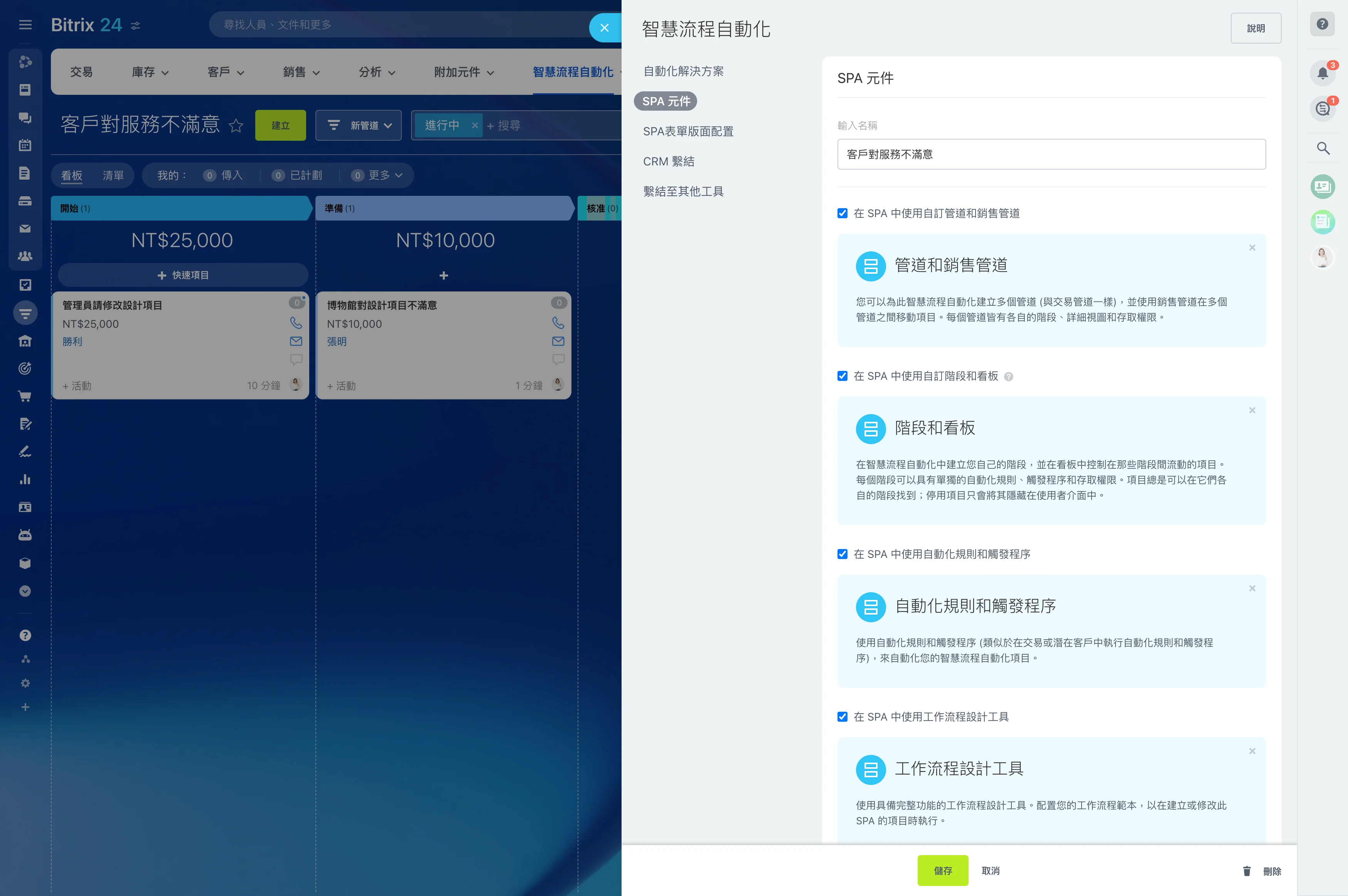Click the green 儲存 save button
Screen dimensions: 1348x896
(943, 870)
